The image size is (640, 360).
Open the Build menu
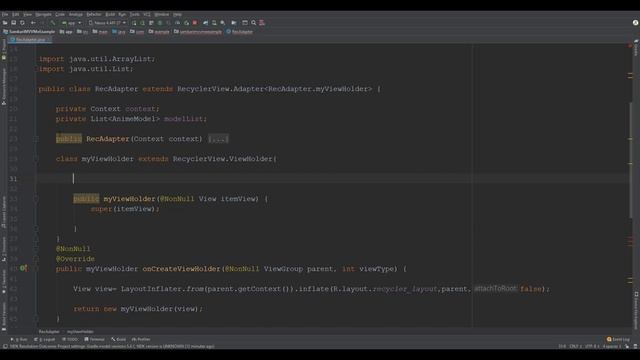click(110, 14)
